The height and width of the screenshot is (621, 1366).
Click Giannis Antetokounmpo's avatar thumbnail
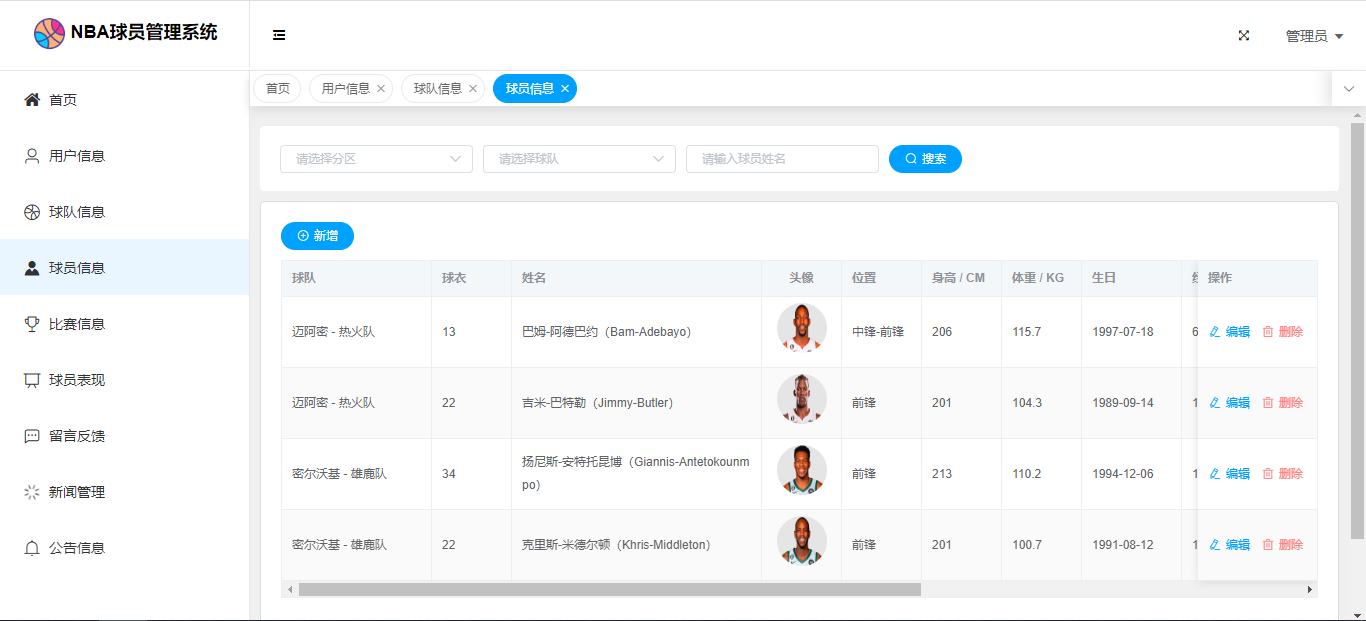801,470
